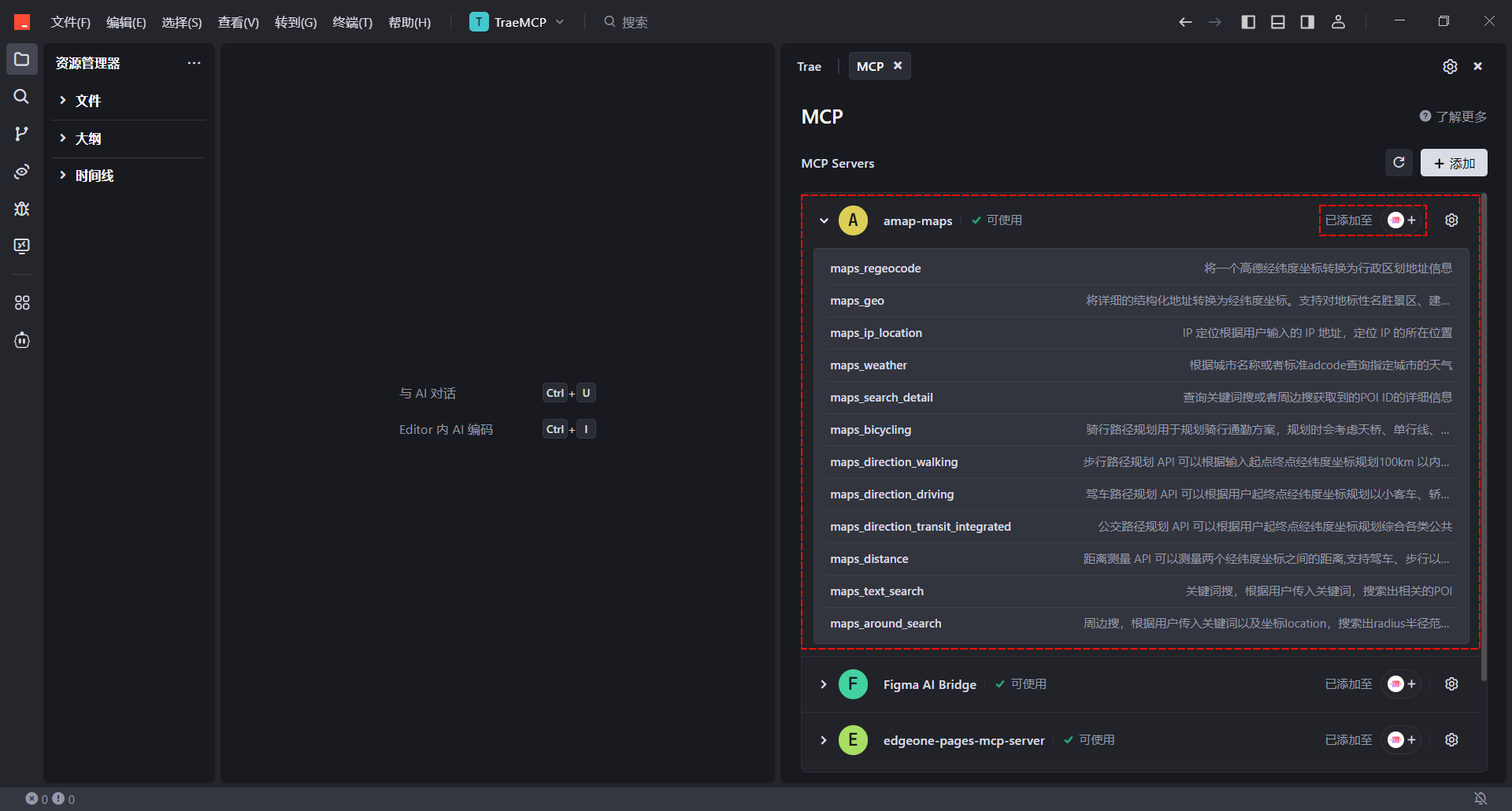The width and height of the screenshot is (1512, 811).
Task: Click the maps_ip_location tool row
Action: point(1141,333)
